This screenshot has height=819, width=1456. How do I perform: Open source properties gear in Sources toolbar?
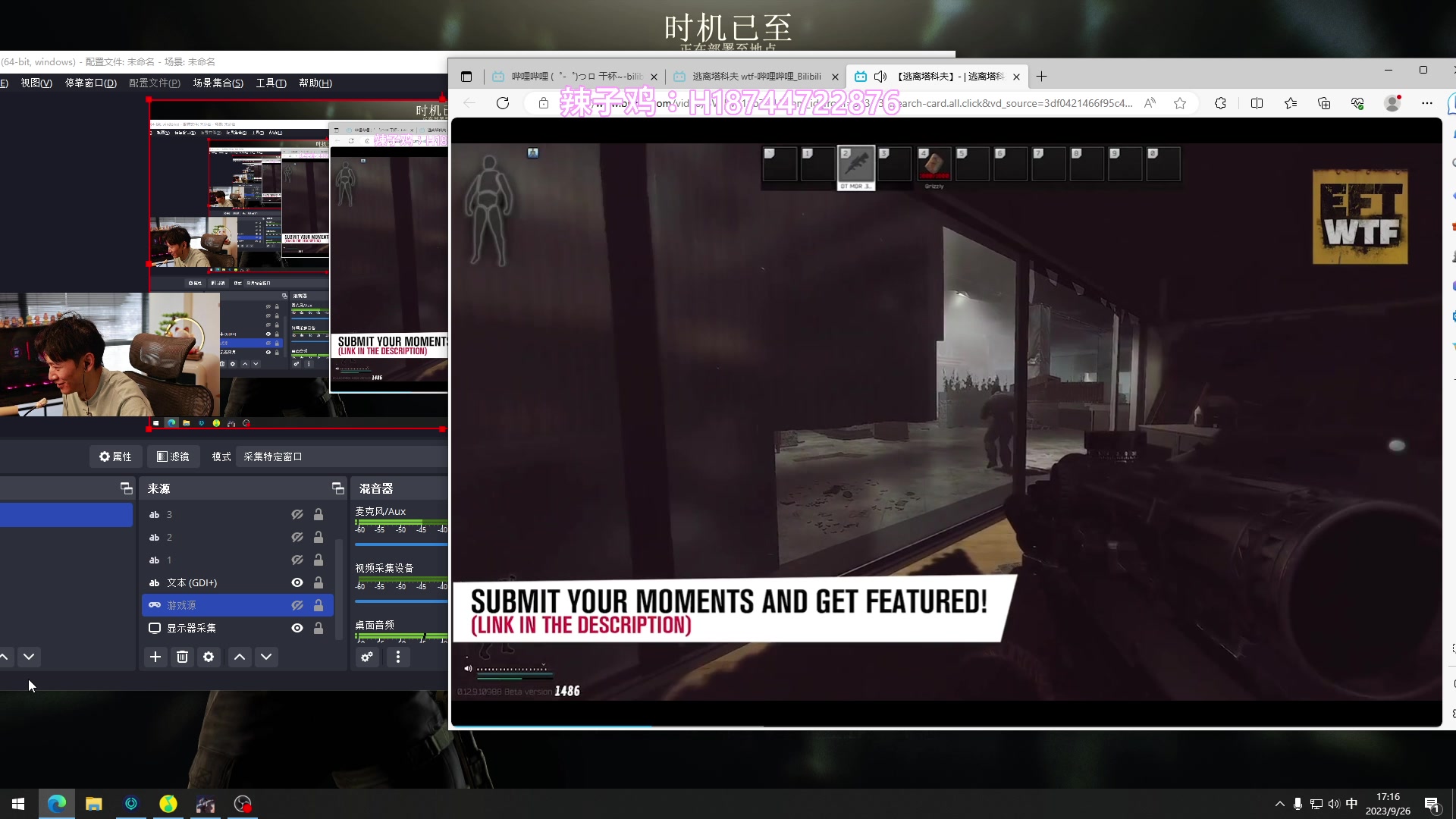[x=209, y=657]
